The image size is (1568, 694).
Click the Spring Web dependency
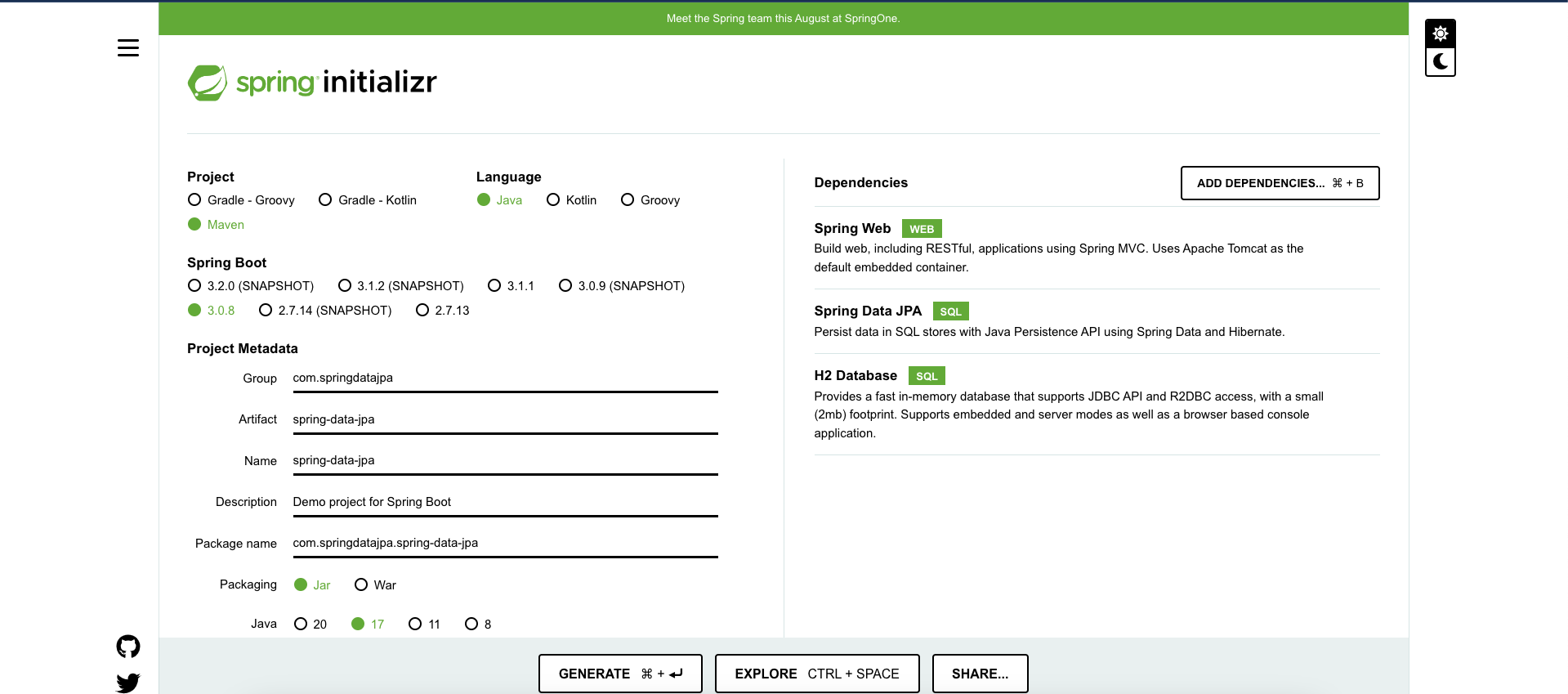coord(1097,247)
